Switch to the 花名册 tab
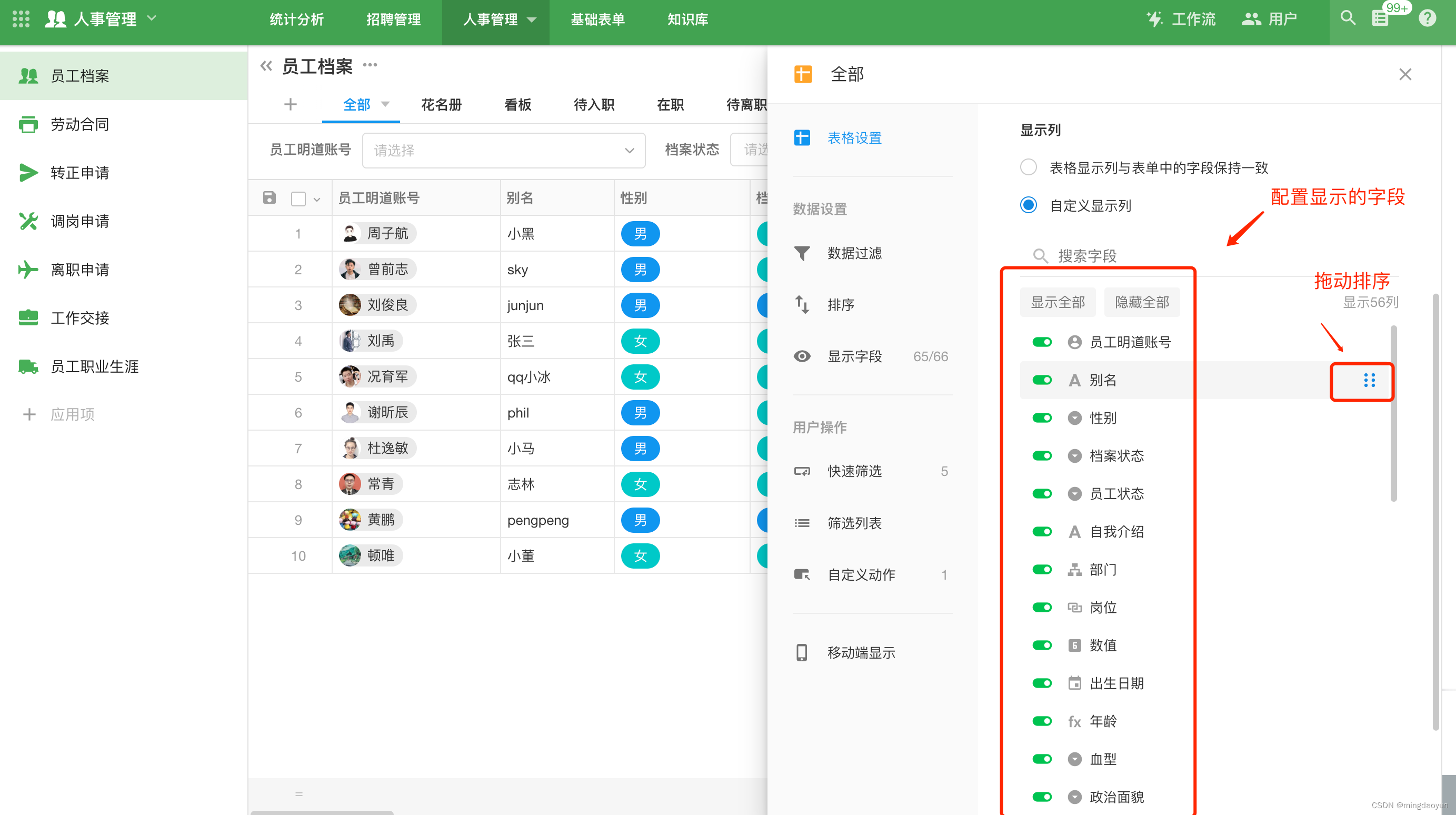 coord(440,105)
